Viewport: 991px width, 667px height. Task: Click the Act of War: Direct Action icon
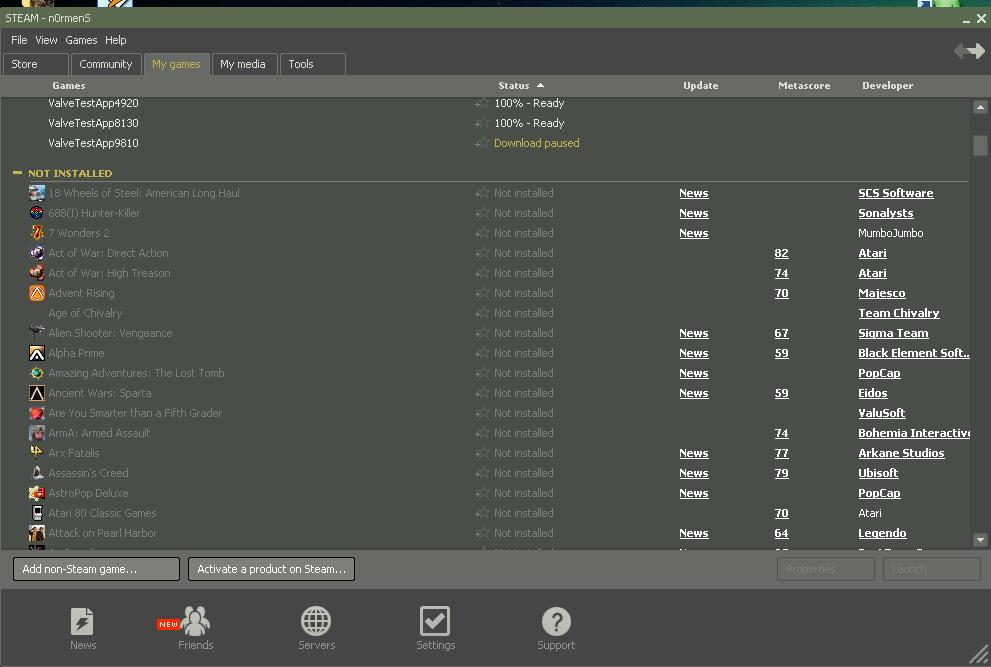[x=37, y=253]
